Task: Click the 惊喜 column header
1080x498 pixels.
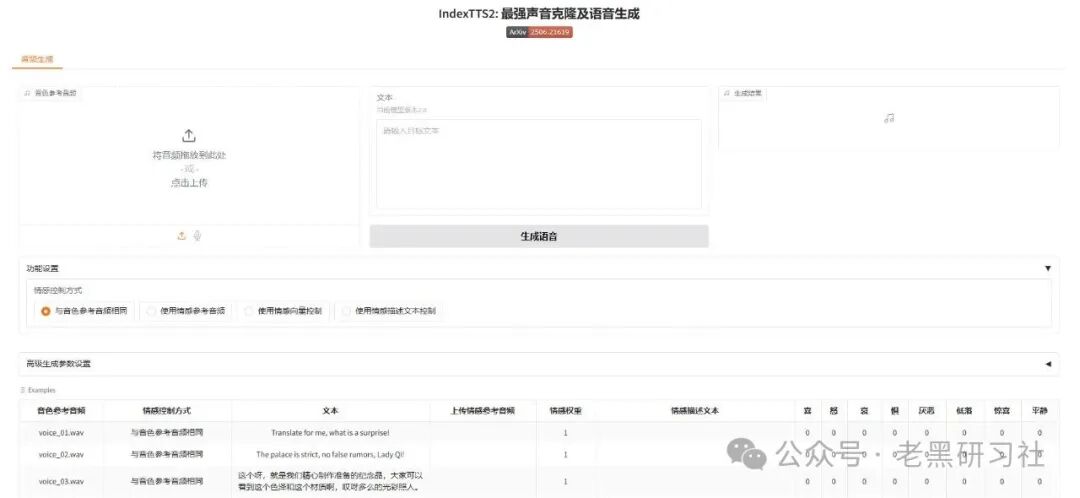Action: pyautogui.click(x=1001, y=411)
